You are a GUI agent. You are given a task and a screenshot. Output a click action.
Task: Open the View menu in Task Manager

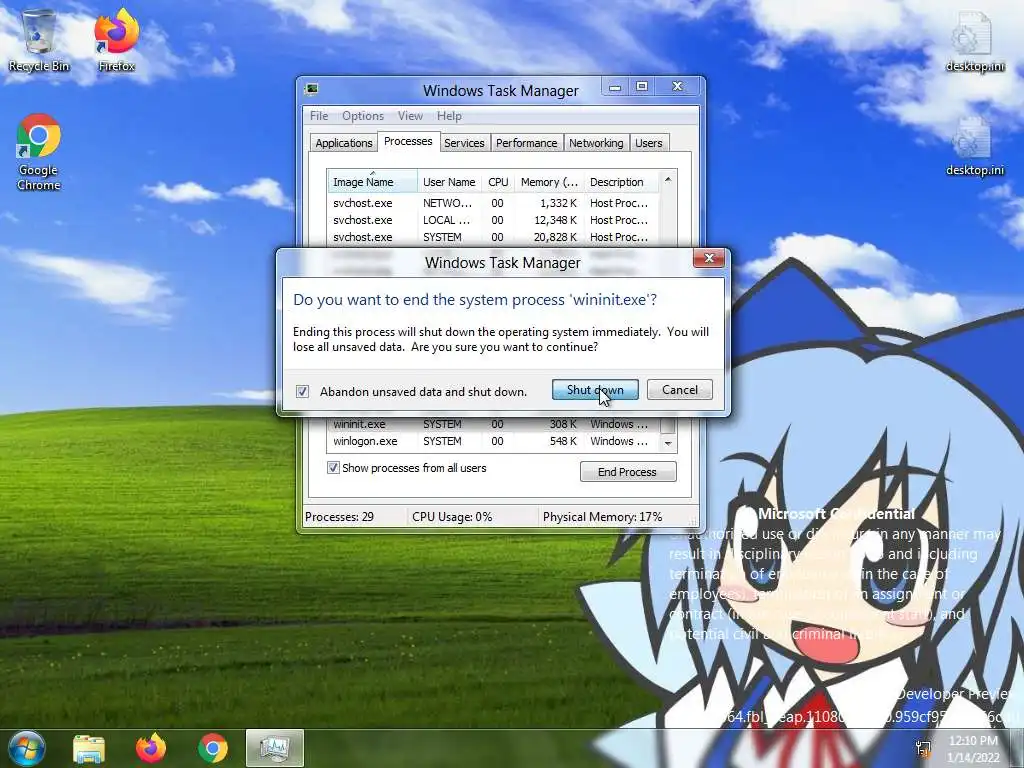coord(410,116)
